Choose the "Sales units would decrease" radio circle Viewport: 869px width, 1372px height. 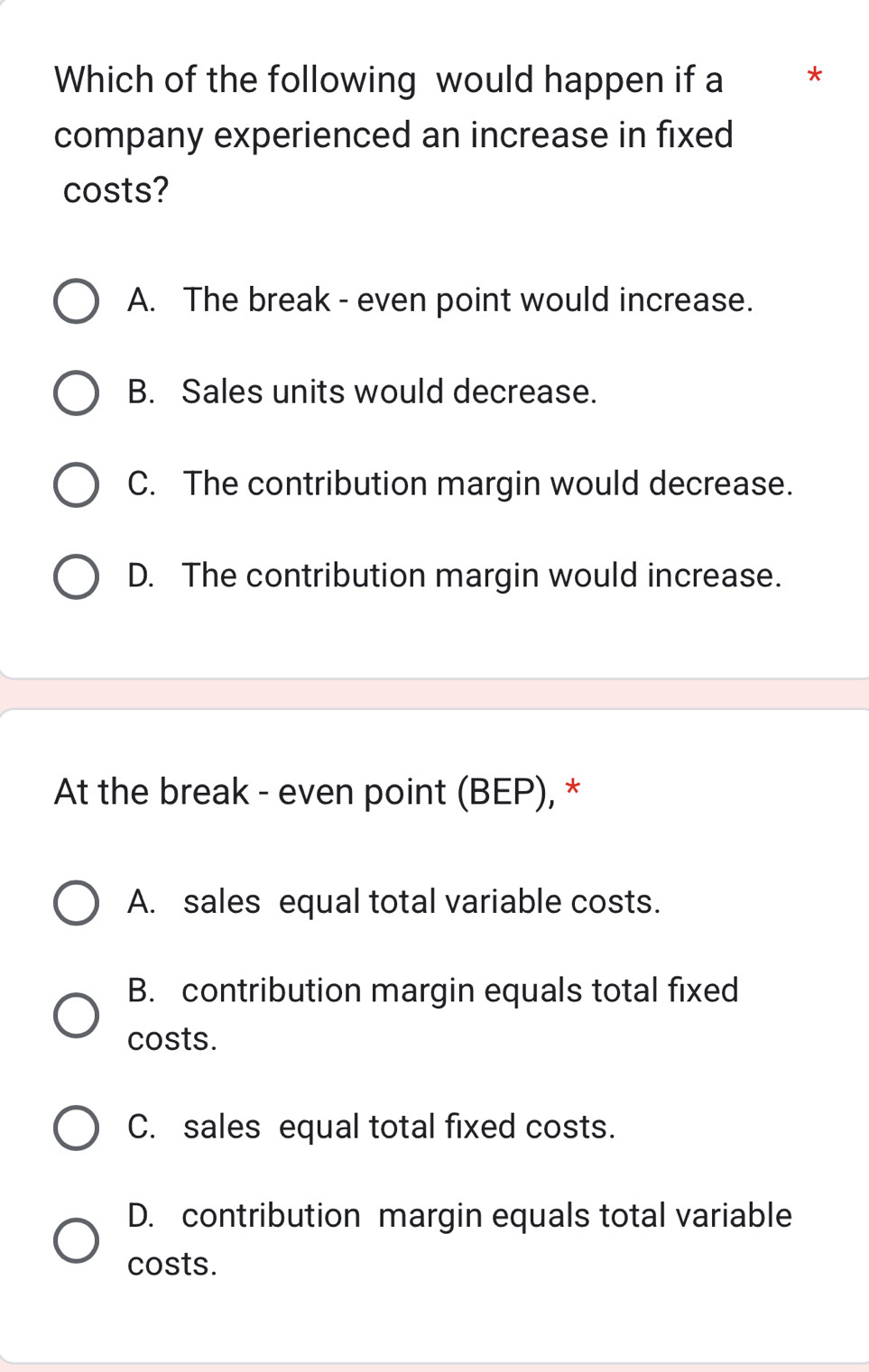point(76,393)
